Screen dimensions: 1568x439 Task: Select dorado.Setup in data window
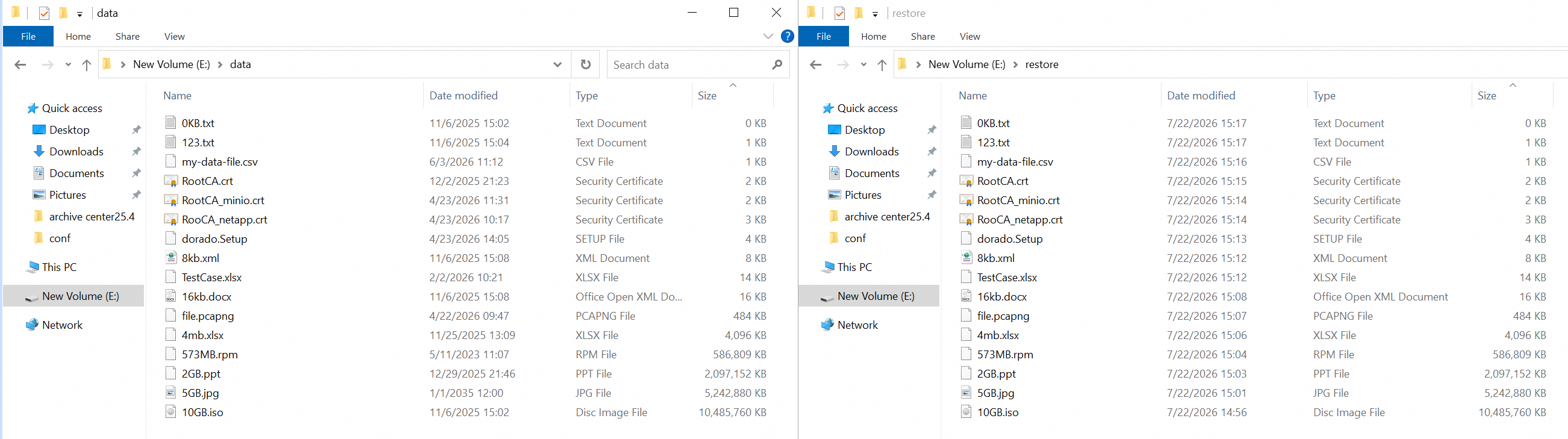pos(214,238)
